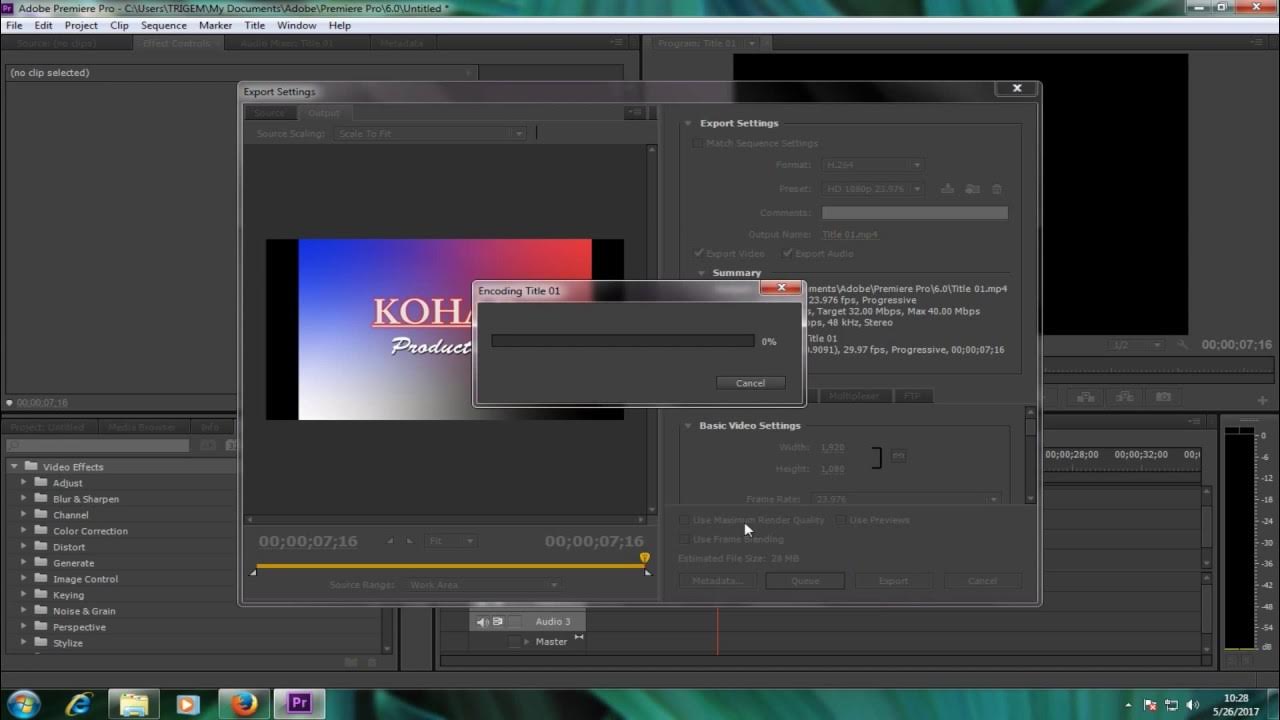This screenshot has width=1280, height=720.
Task: Select the Distort effects folder
Action: 69,547
